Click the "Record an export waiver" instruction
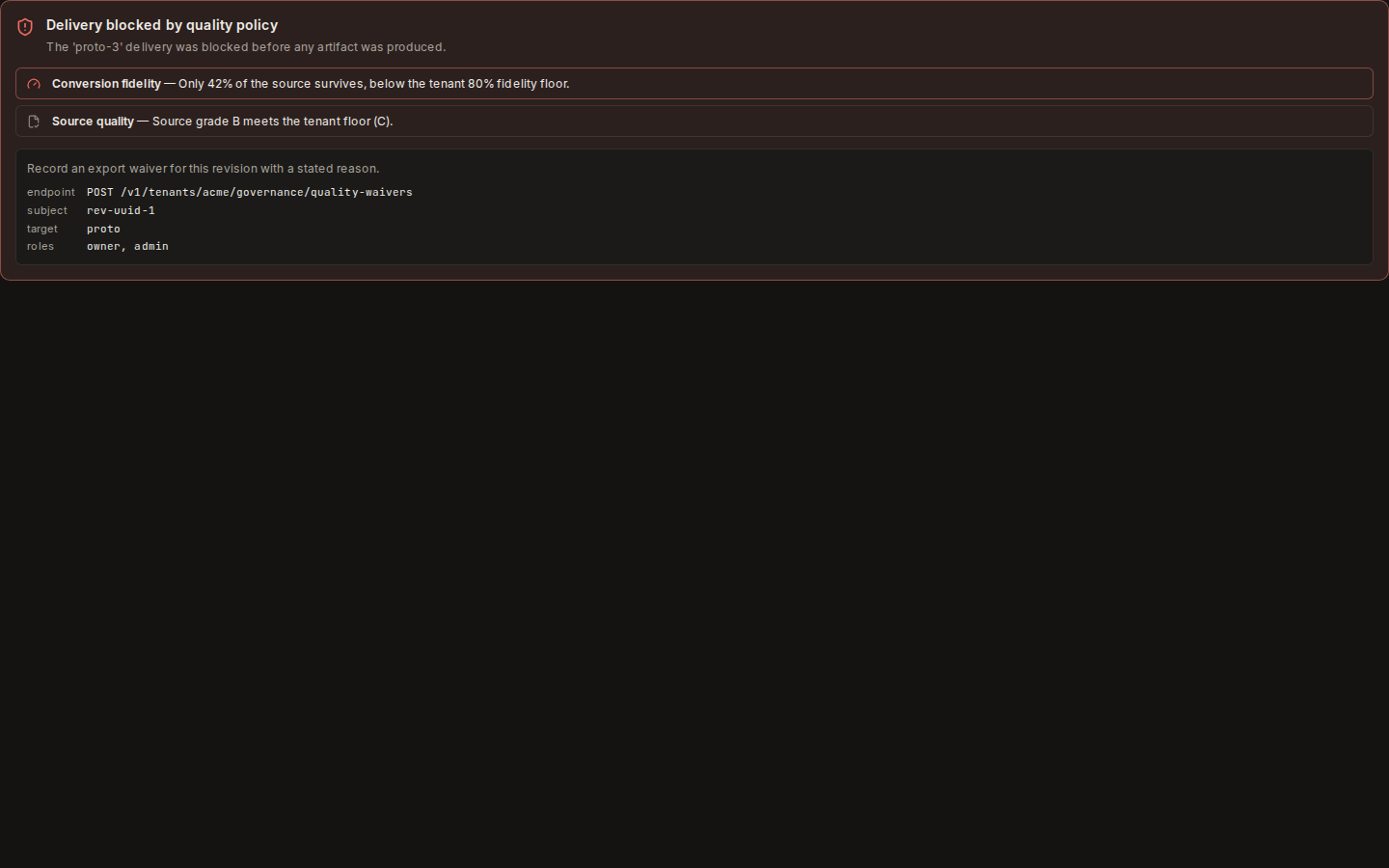Image resolution: width=1389 pixels, height=868 pixels. pyautogui.click(x=204, y=169)
